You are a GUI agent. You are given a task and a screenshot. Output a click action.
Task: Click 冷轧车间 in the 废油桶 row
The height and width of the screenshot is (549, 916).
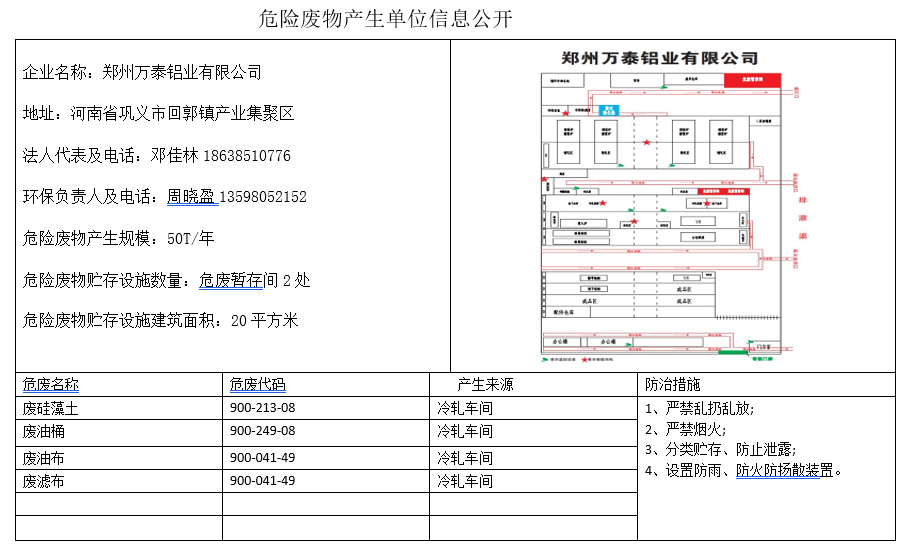click(x=465, y=432)
